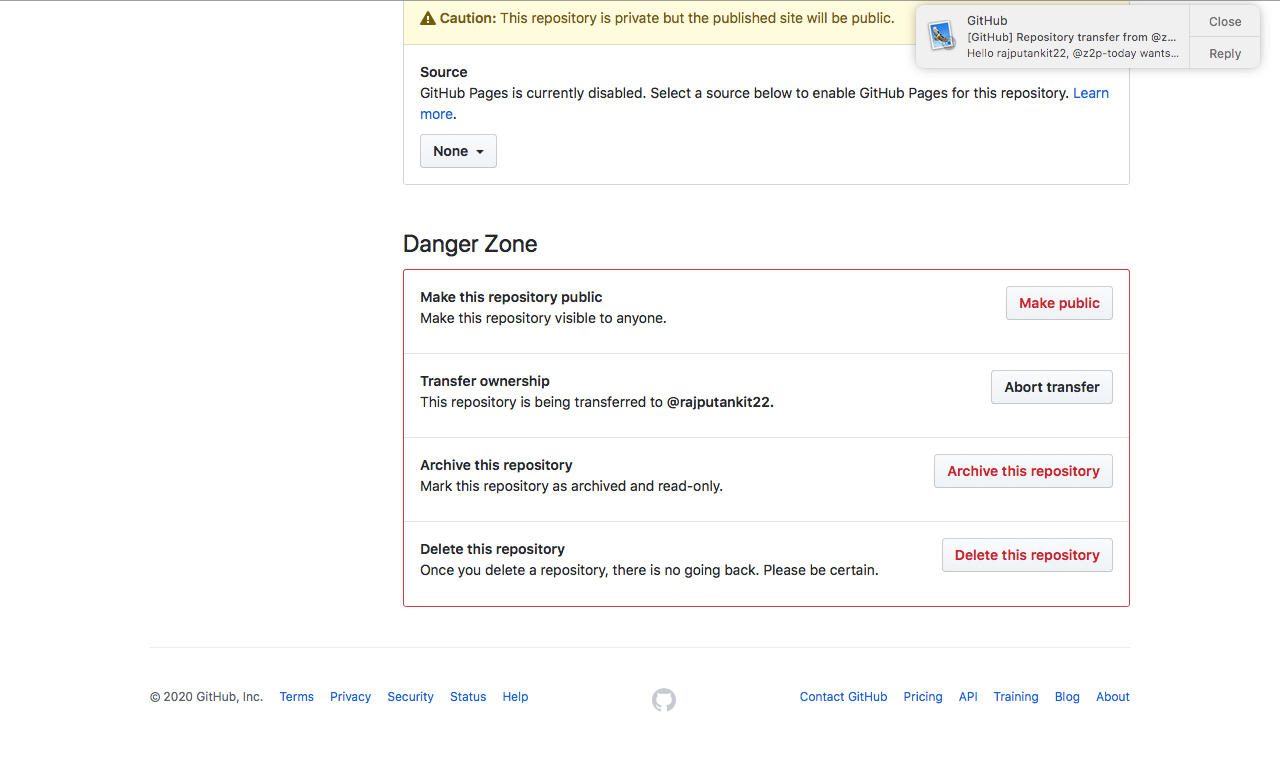This screenshot has height=763, width=1280.
Task: Click the Source heading text
Action: point(444,72)
